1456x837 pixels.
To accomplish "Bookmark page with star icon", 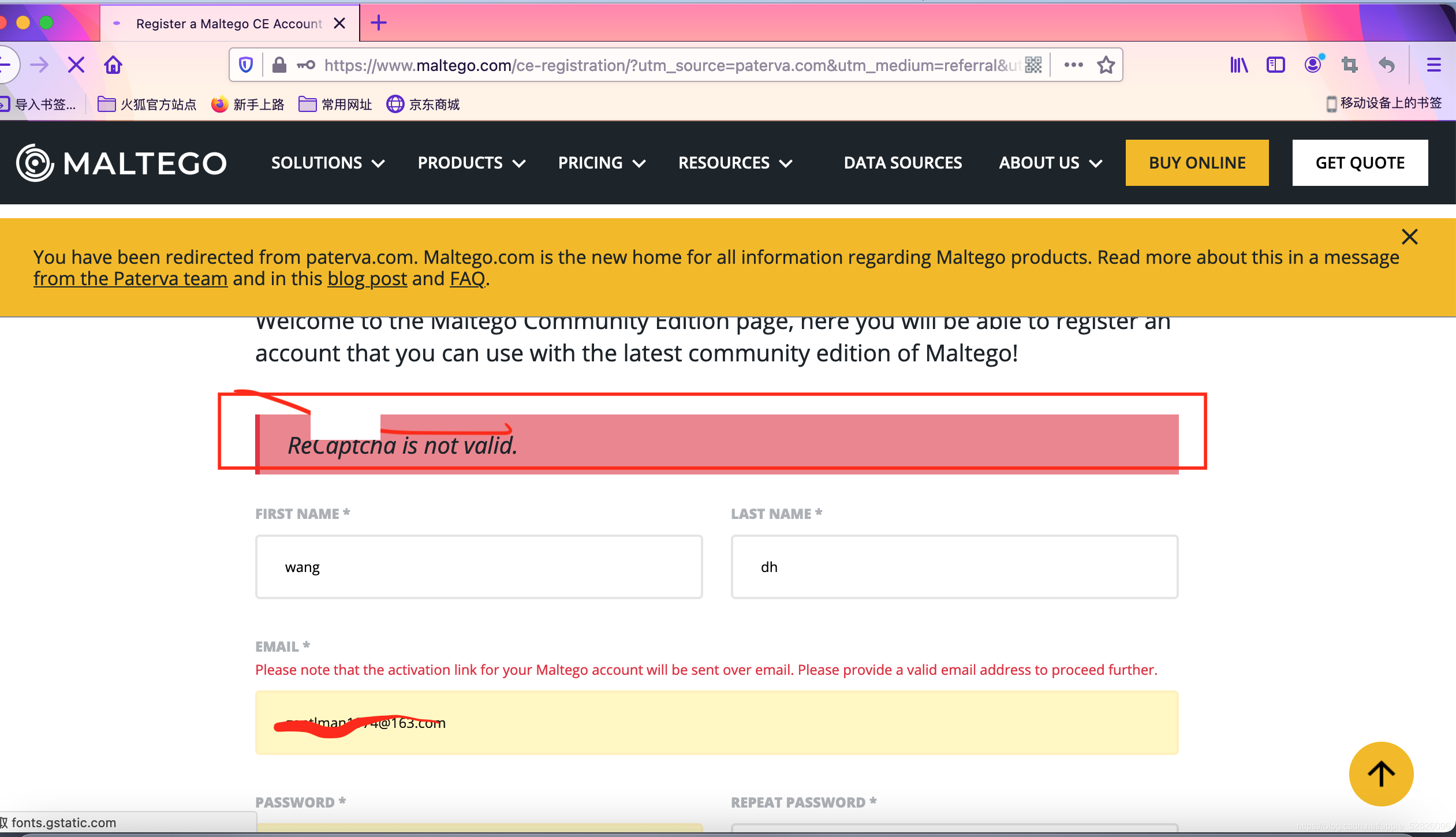I will click(1106, 65).
